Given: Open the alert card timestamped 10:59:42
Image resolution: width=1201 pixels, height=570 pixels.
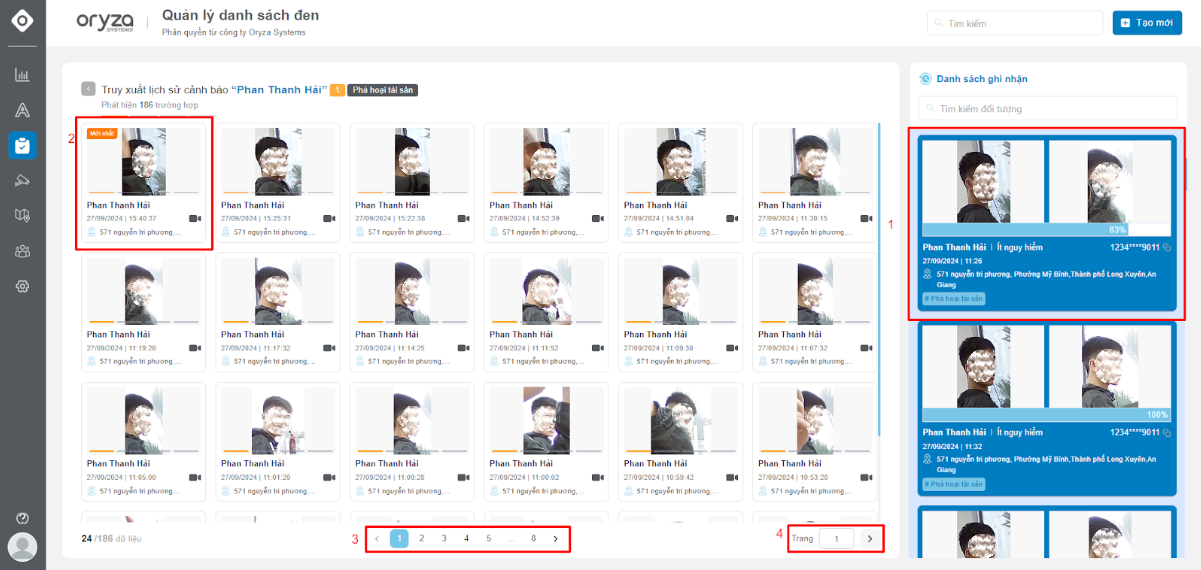Looking at the screenshot, I should point(680,442).
